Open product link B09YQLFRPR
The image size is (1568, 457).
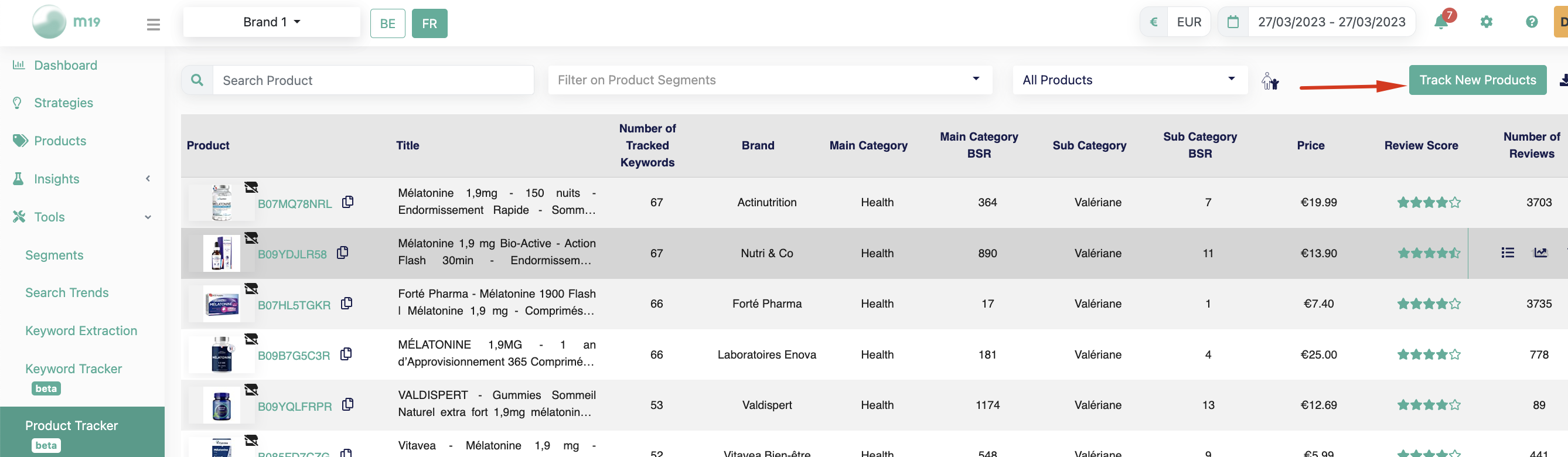pyautogui.click(x=295, y=407)
